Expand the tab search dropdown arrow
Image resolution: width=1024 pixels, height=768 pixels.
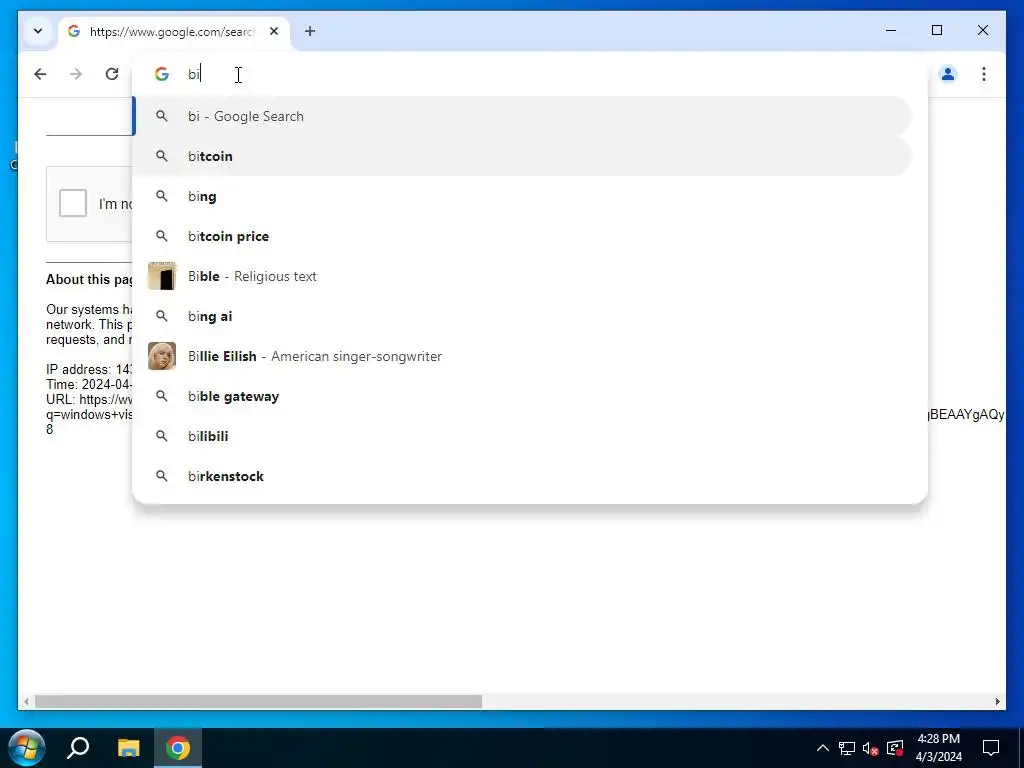point(38,31)
